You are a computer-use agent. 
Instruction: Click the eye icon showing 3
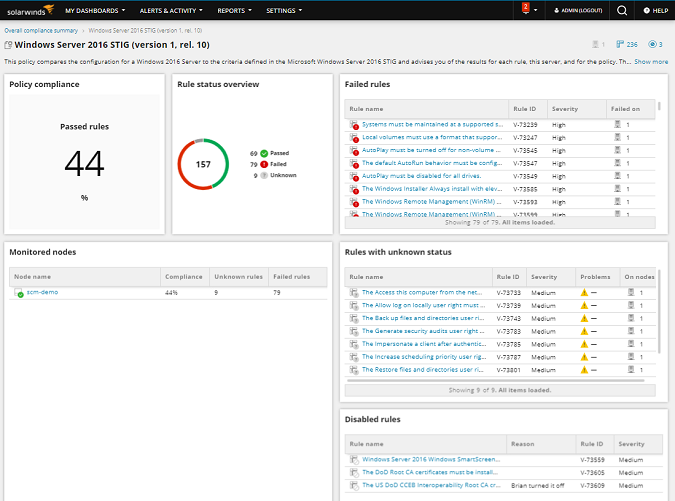[x=655, y=44]
